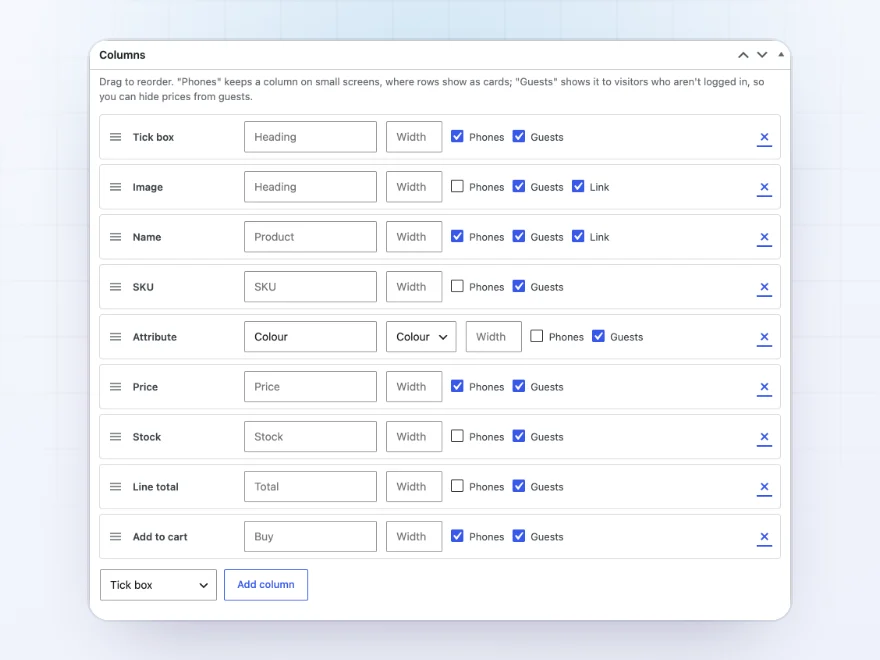Viewport: 880px width, 660px height.
Task: Click the drag handle for the SKU row
Action: click(115, 287)
